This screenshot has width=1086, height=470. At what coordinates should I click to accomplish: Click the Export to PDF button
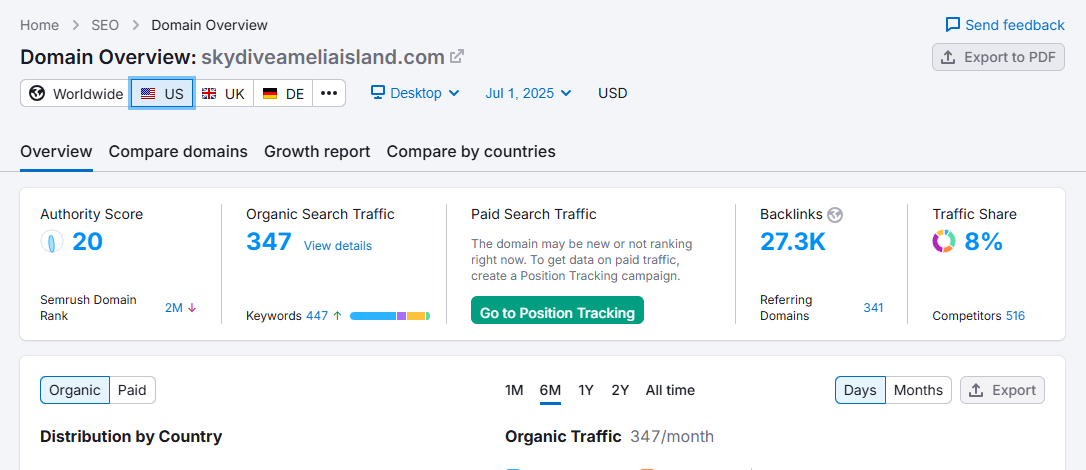click(x=998, y=57)
